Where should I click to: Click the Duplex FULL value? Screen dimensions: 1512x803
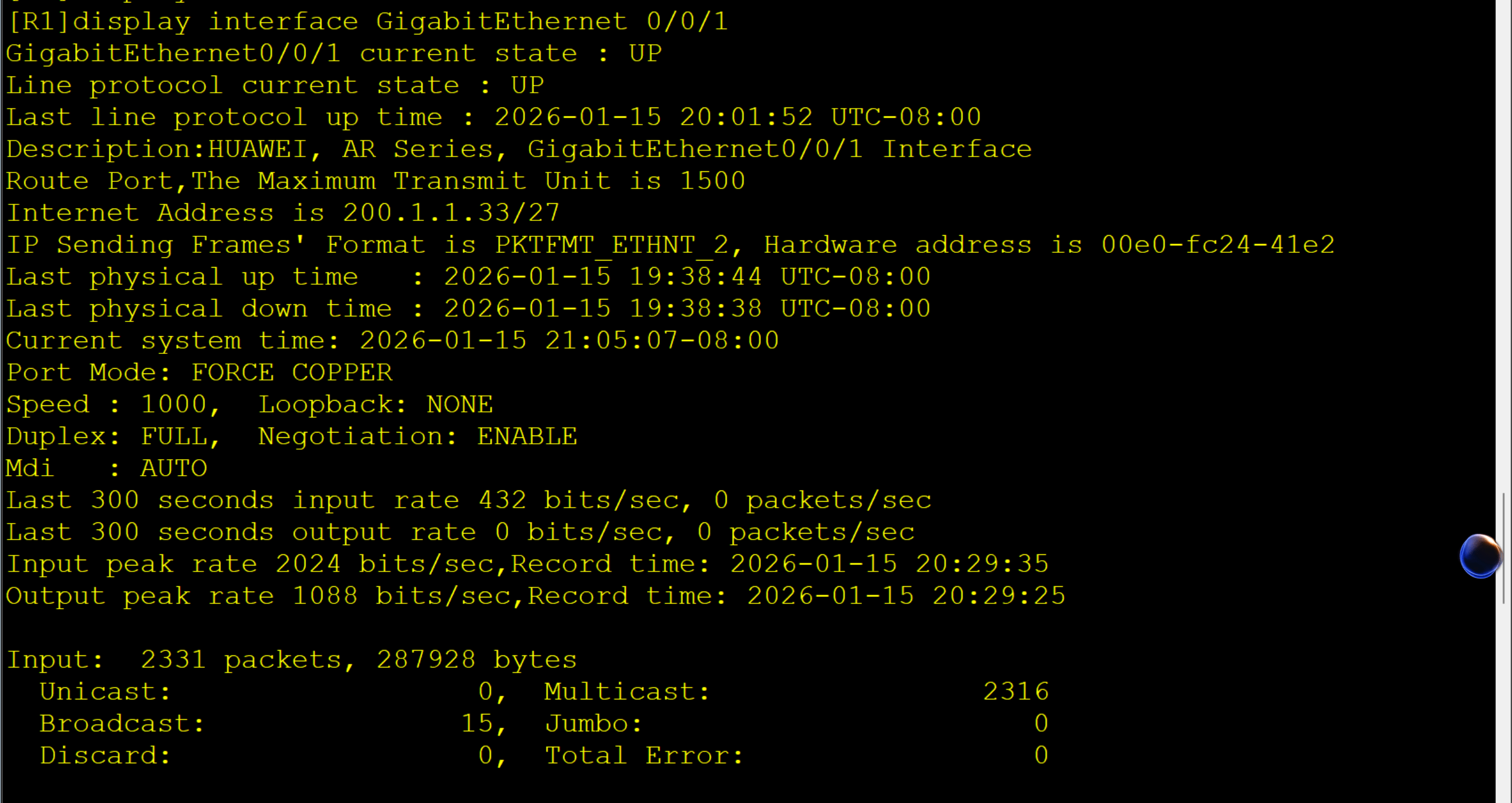pyautogui.click(x=174, y=436)
